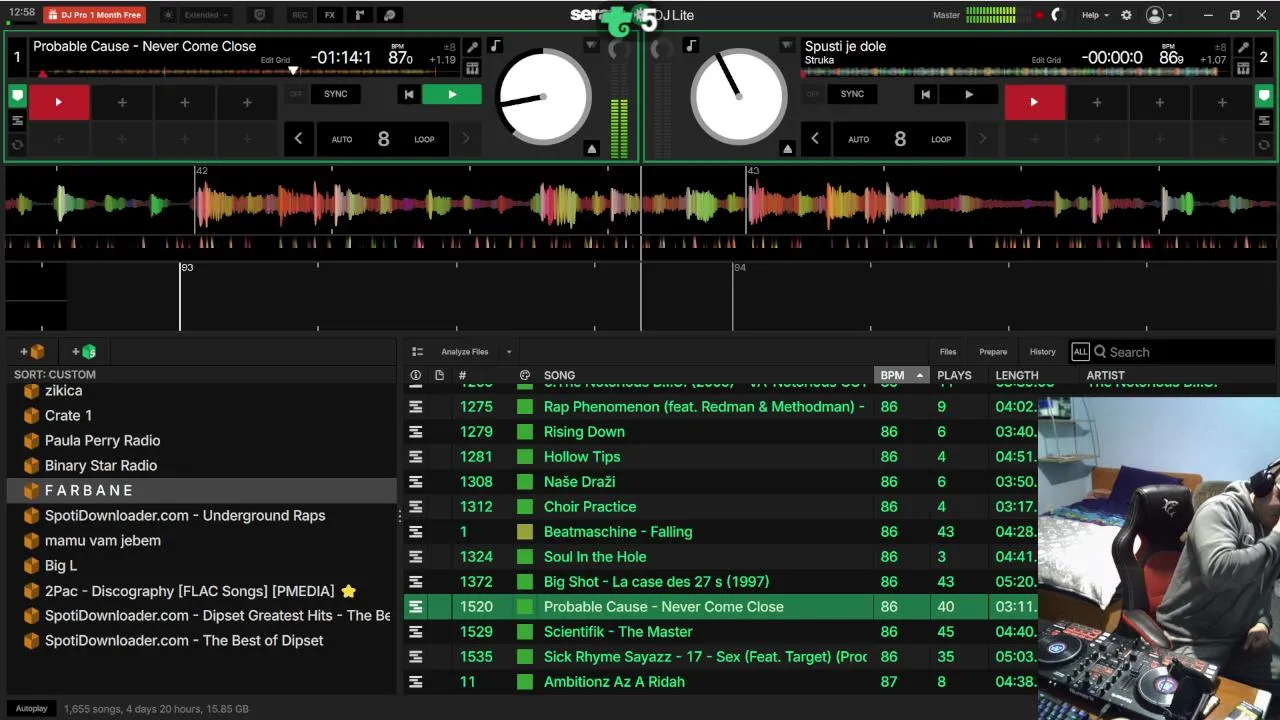Eject track from deck 2
1280x720 pixels.
787,148
